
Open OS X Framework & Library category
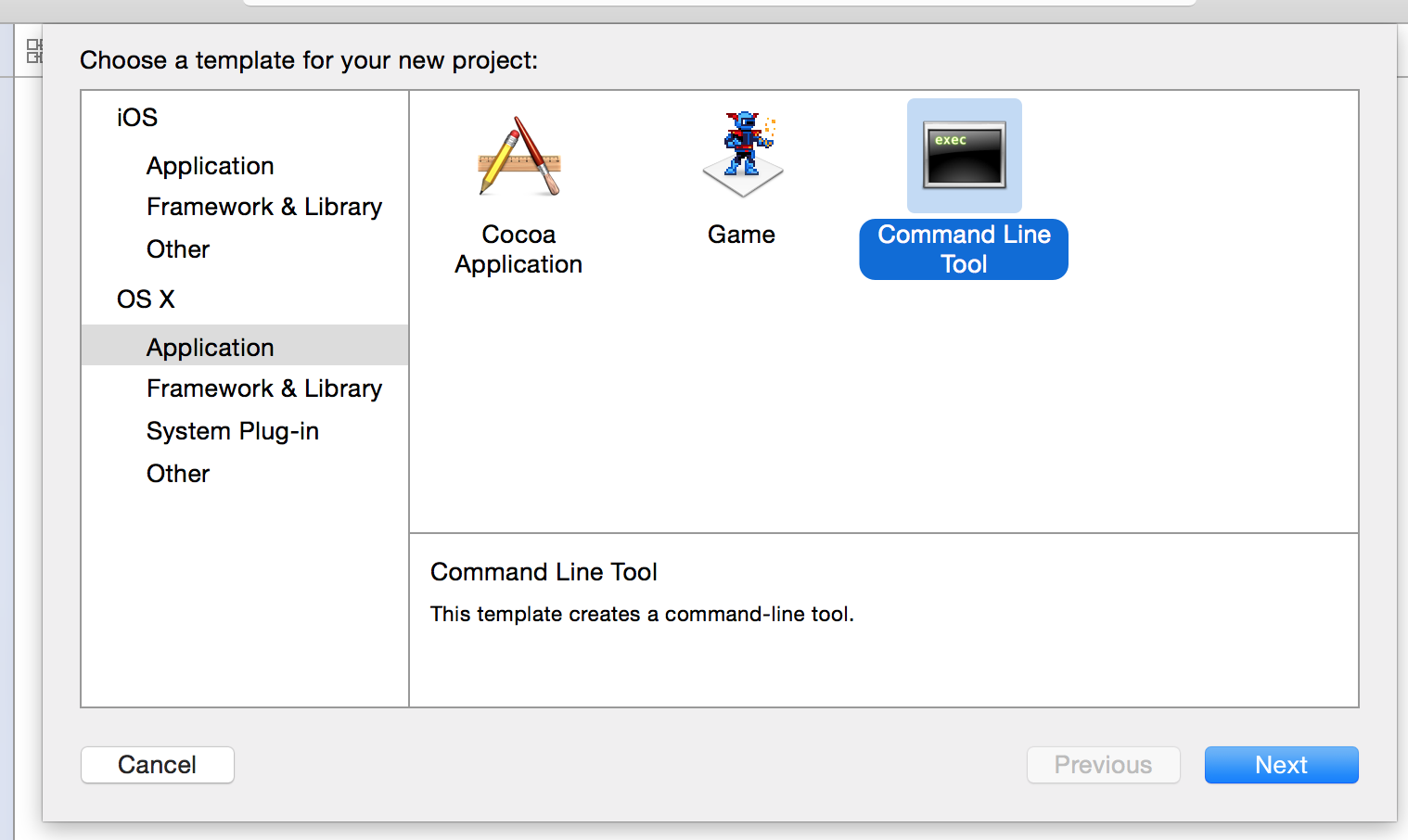coord(264,388)
